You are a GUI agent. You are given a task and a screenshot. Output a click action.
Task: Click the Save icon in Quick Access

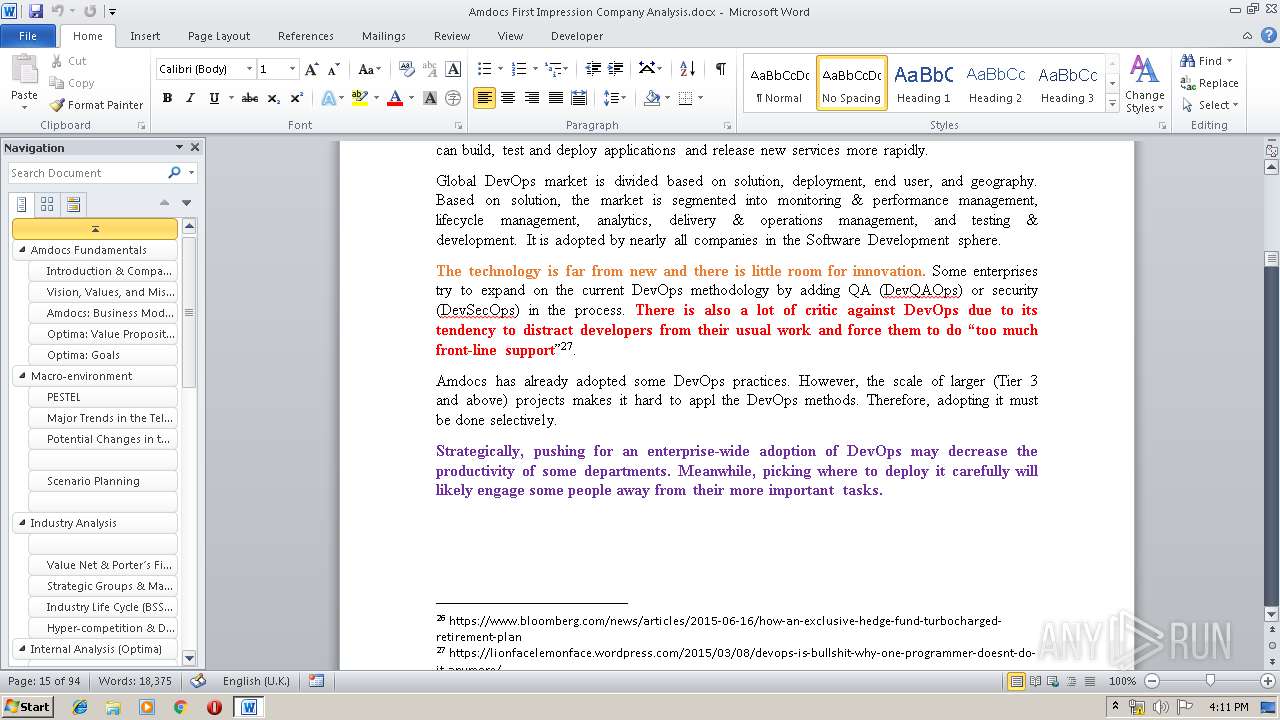coord(36,11)
